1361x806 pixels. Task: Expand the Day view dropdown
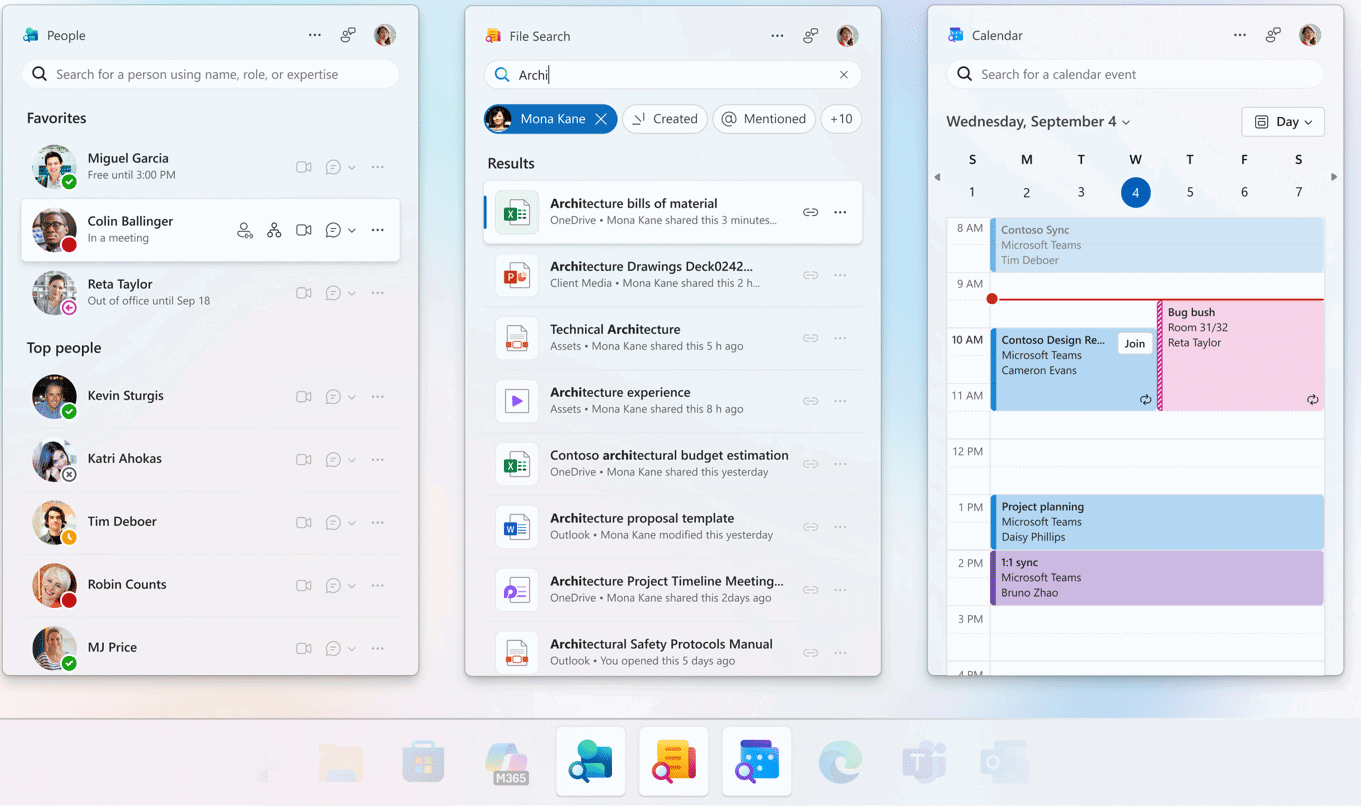click(x=1283, y=122)
